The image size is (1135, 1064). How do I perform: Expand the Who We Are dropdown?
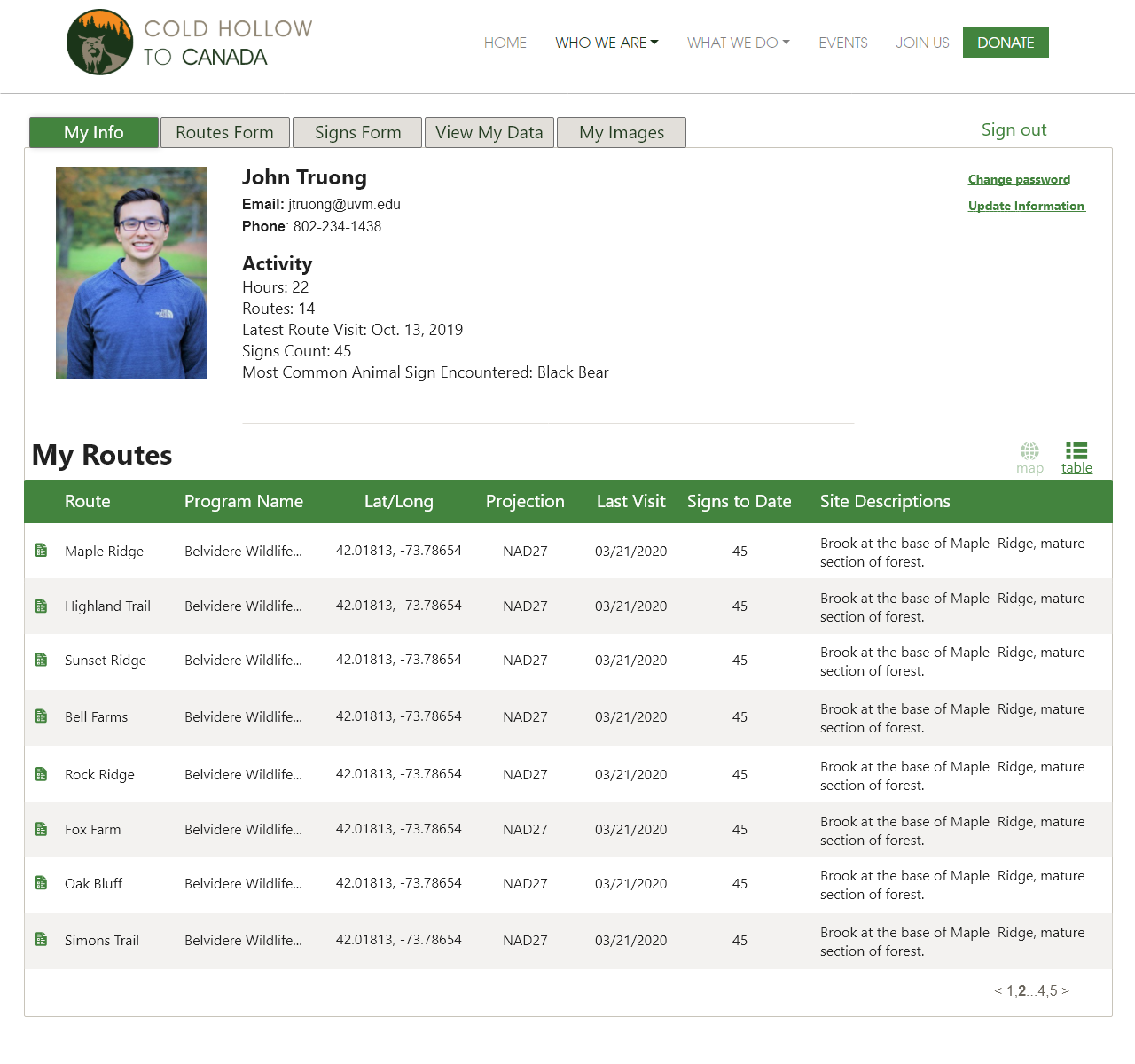607,43
